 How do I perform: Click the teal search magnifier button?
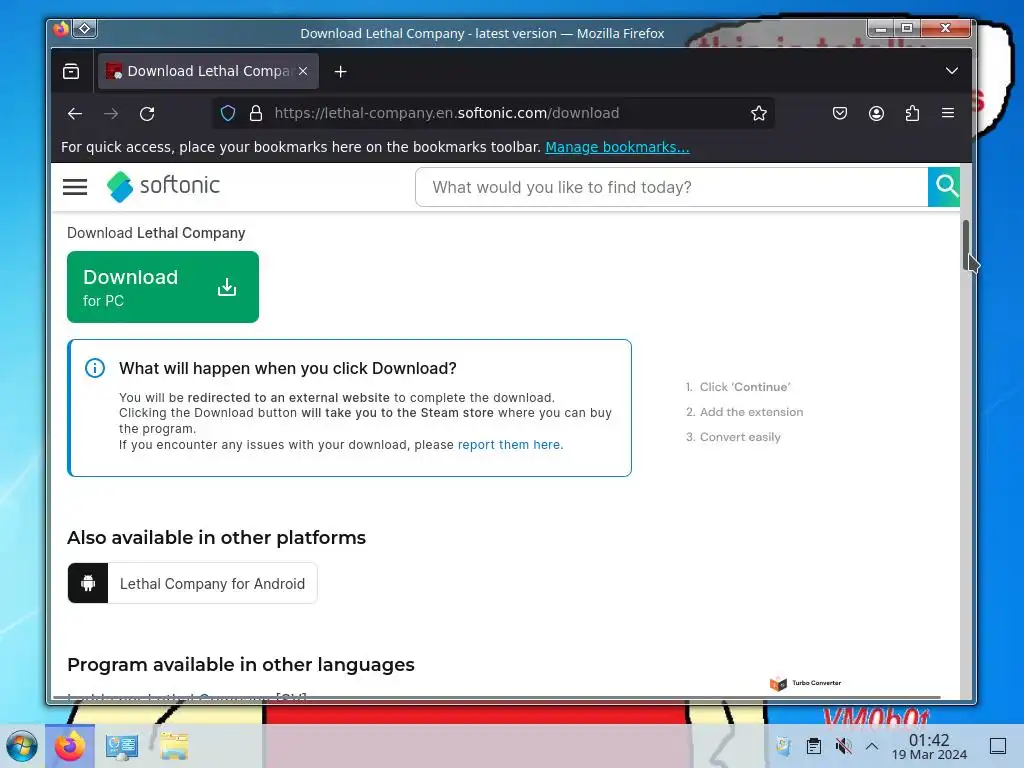click(944, 187)
